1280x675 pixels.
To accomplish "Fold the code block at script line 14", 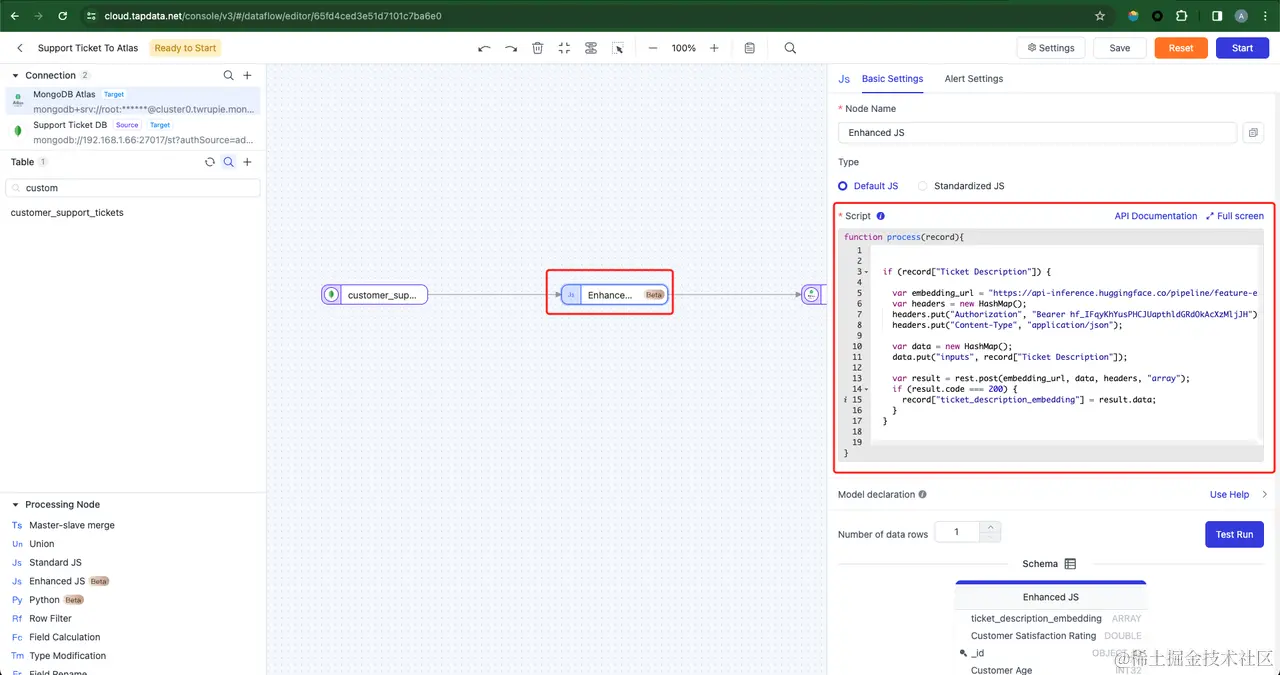I will click(867, 389).
